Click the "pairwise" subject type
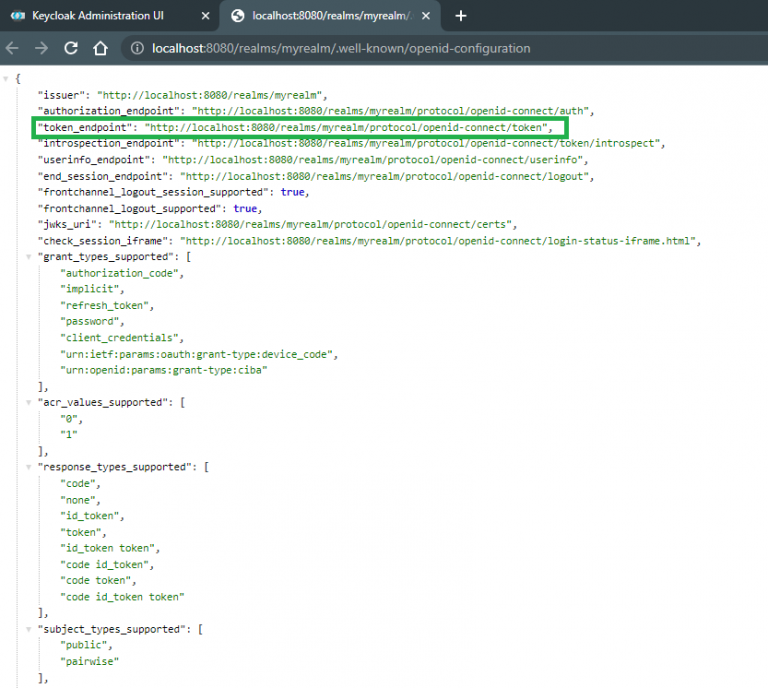The image size is (768, 688). point(90,662)
